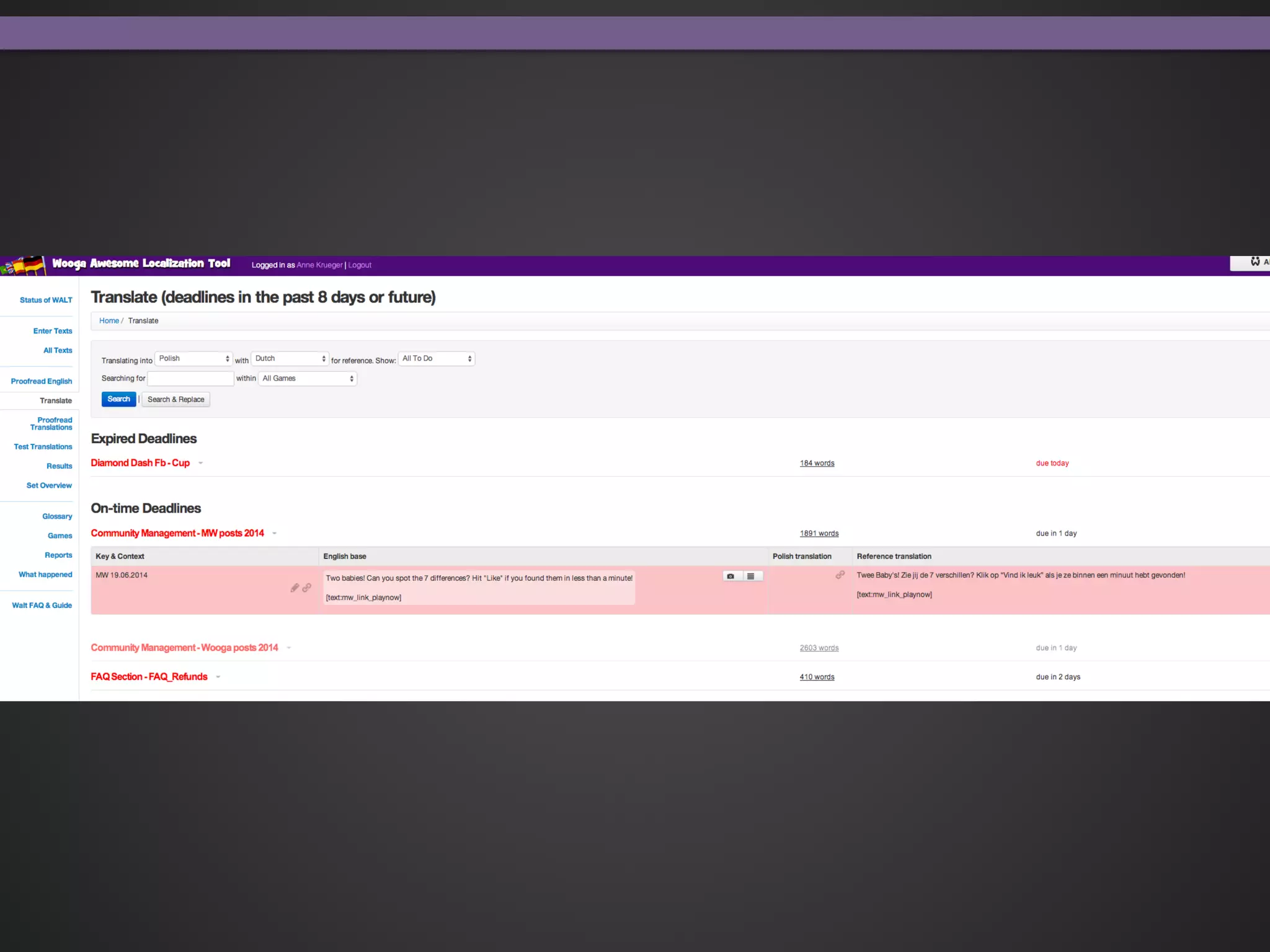Image resolution: width=1270 pixels, height=952 pixels.
Task: Click the Searching for text field
Action: [190, 379]
